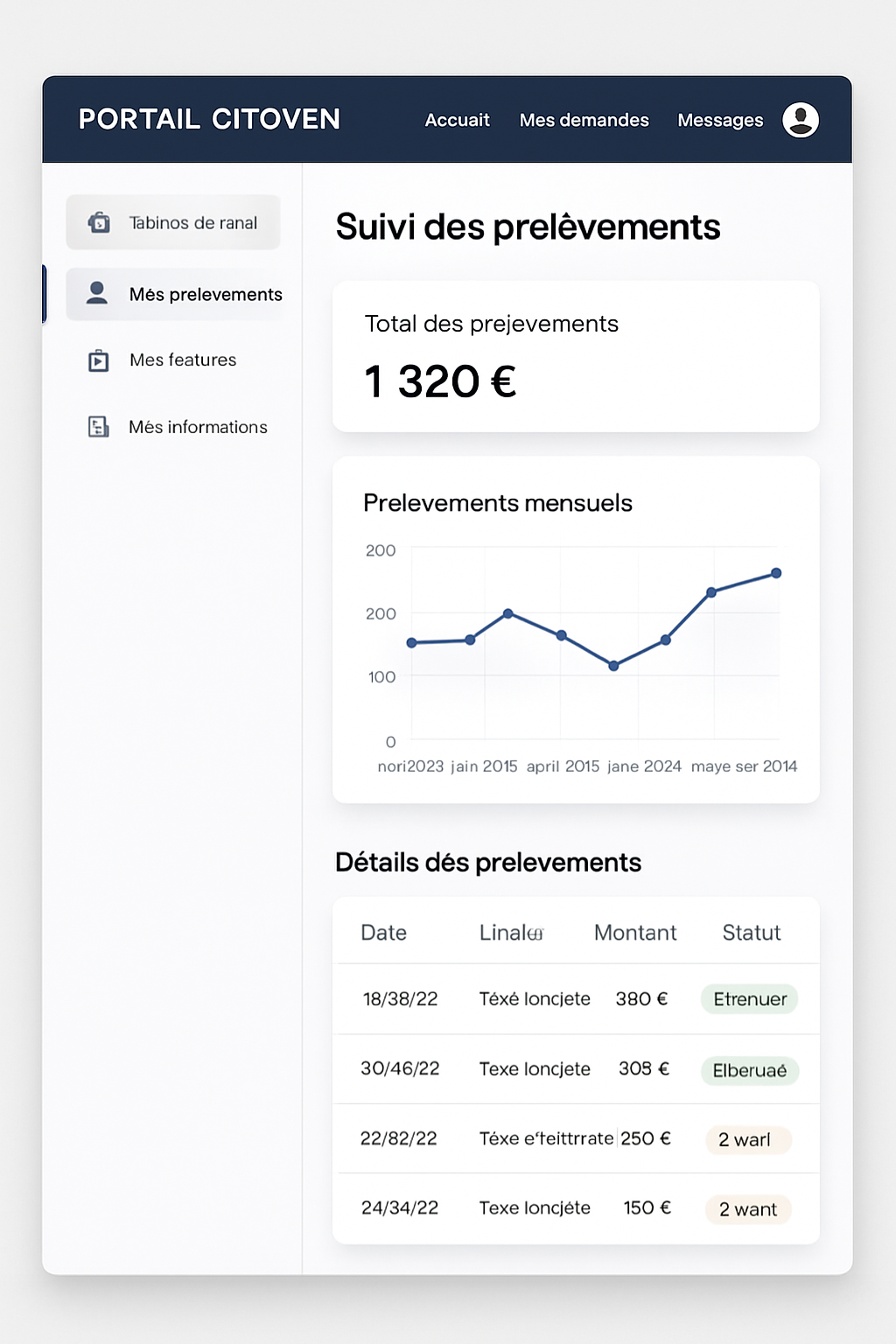Toggle the 2 warl status badge

[748, 1139]
